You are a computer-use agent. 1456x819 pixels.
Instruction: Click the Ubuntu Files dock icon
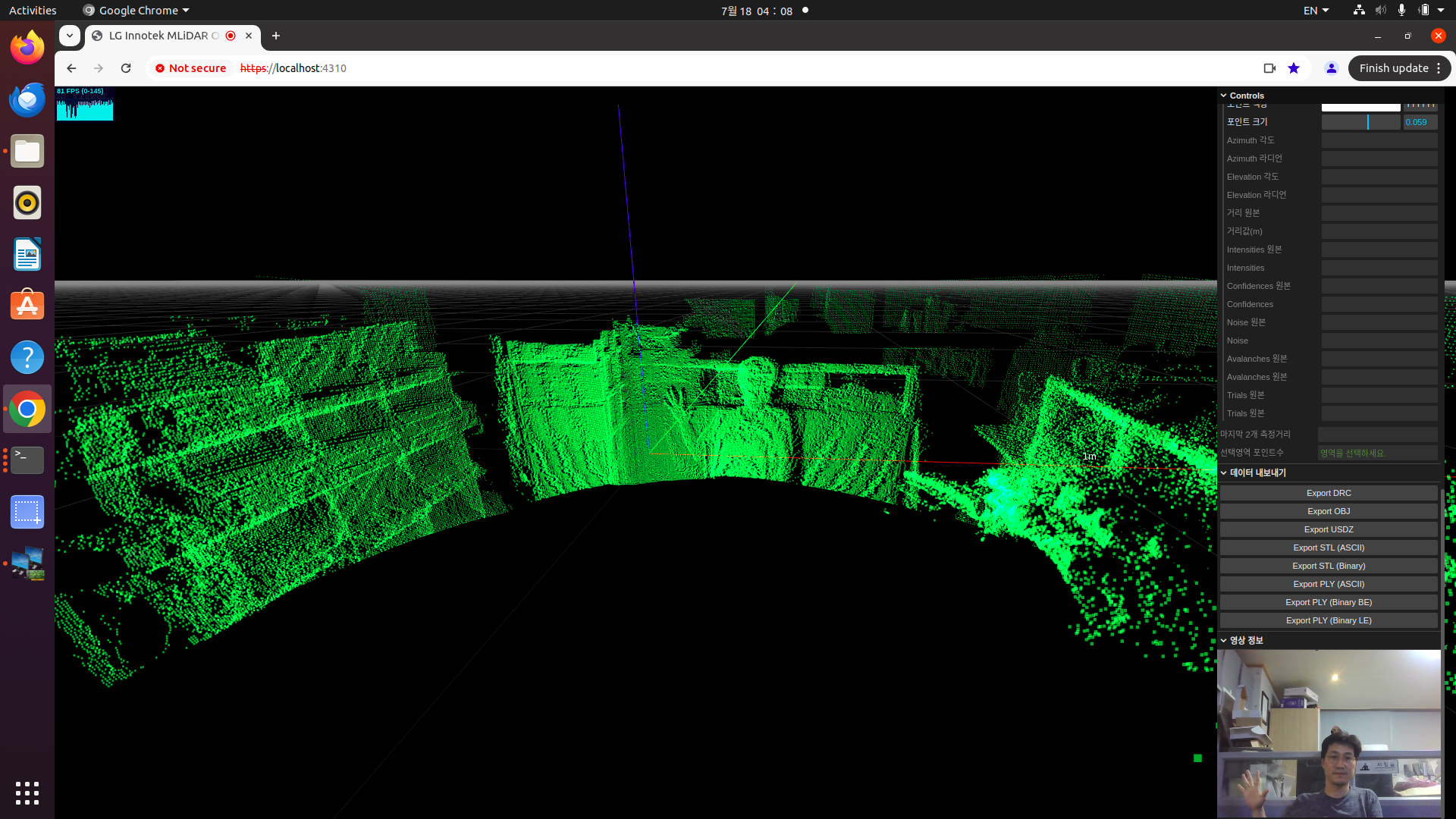(x=27, y=151)
